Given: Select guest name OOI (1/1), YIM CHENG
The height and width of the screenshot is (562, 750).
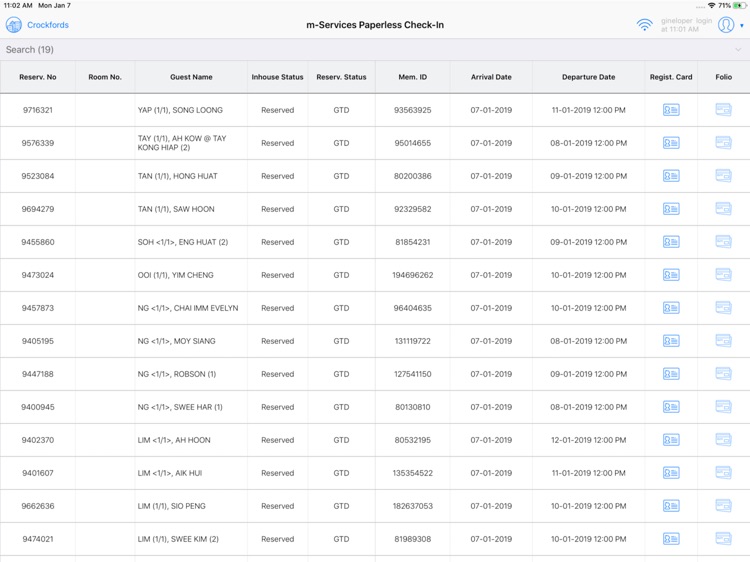Looking at the screenshot, I should 176,275.
